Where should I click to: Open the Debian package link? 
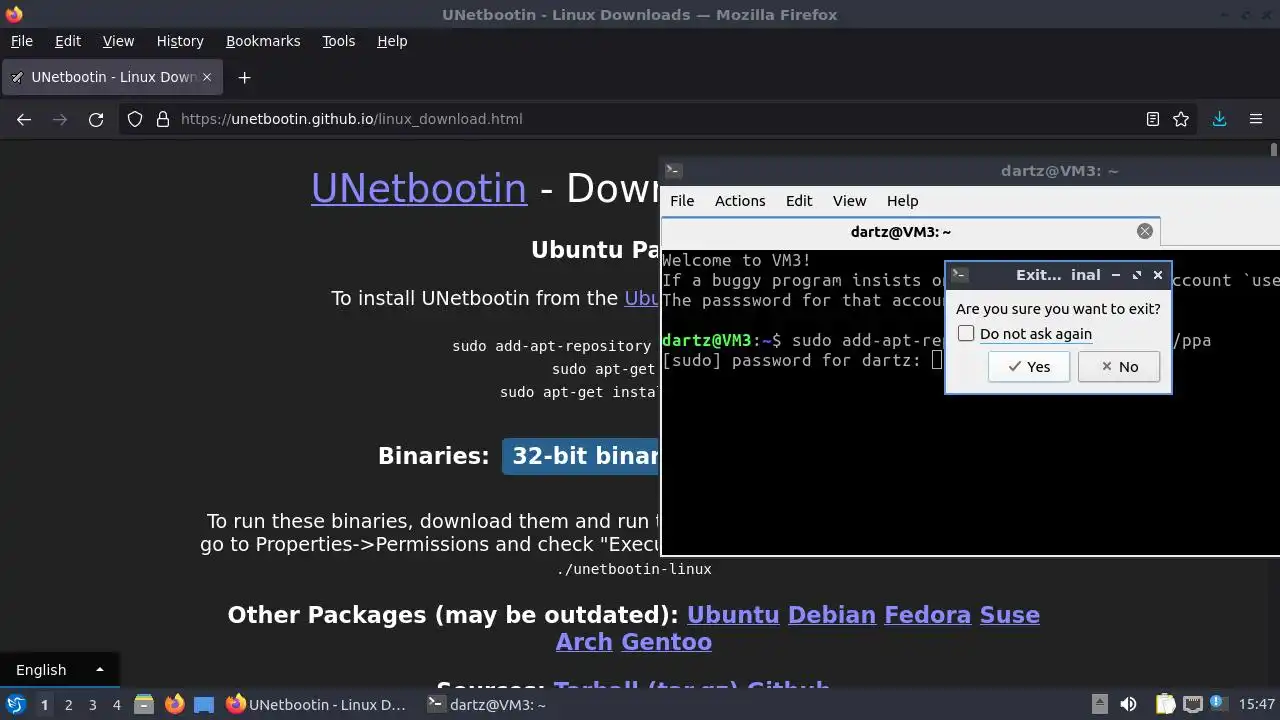coord(832,614)
